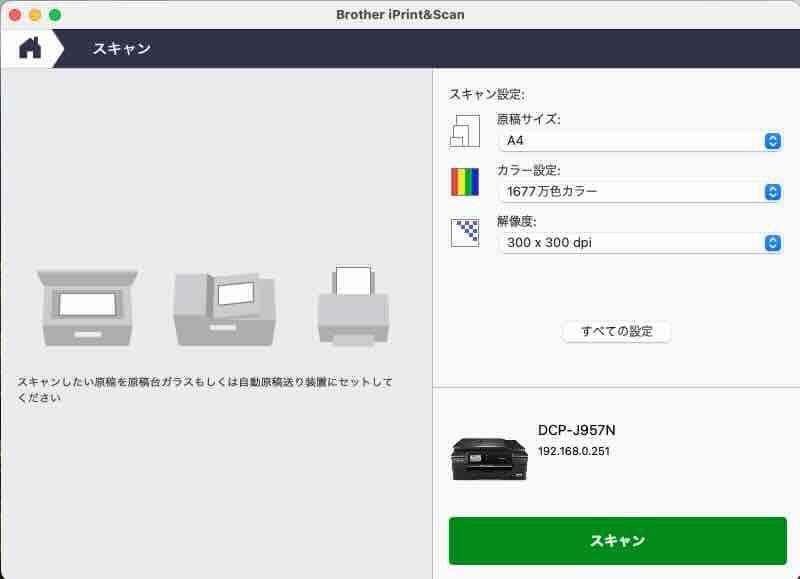Open the カラー設定 dropdown showing 1677万色カラー
The image size is (800, 579).
[x=640, y=192]
